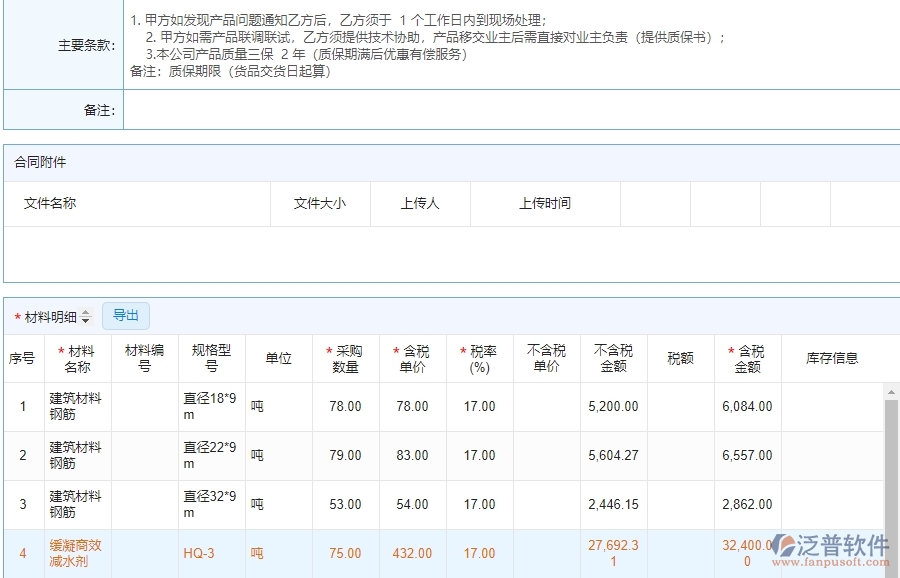Viewport: 900px width, 578px height.
Task: Click the 文件名称 attachment column header
Action: (x=49, y=203)
